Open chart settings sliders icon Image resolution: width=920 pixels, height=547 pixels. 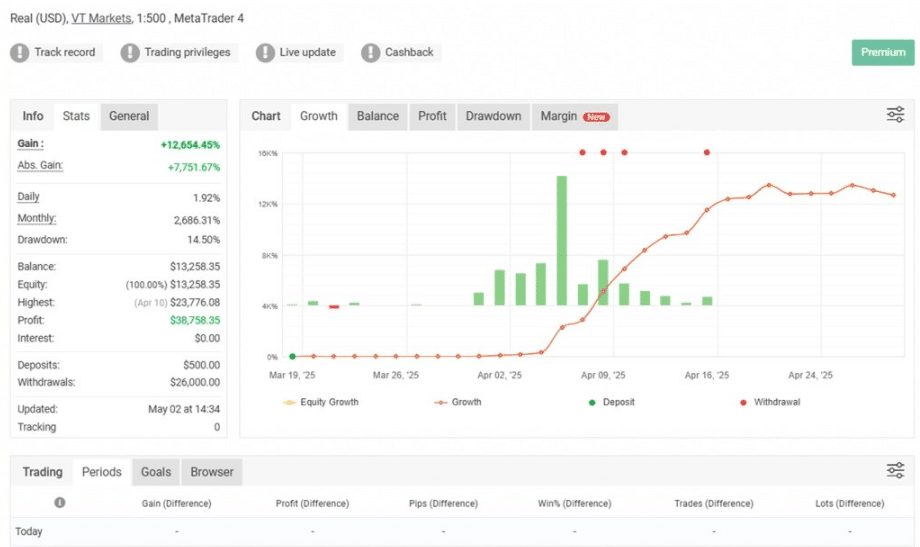tap(895, 114)
